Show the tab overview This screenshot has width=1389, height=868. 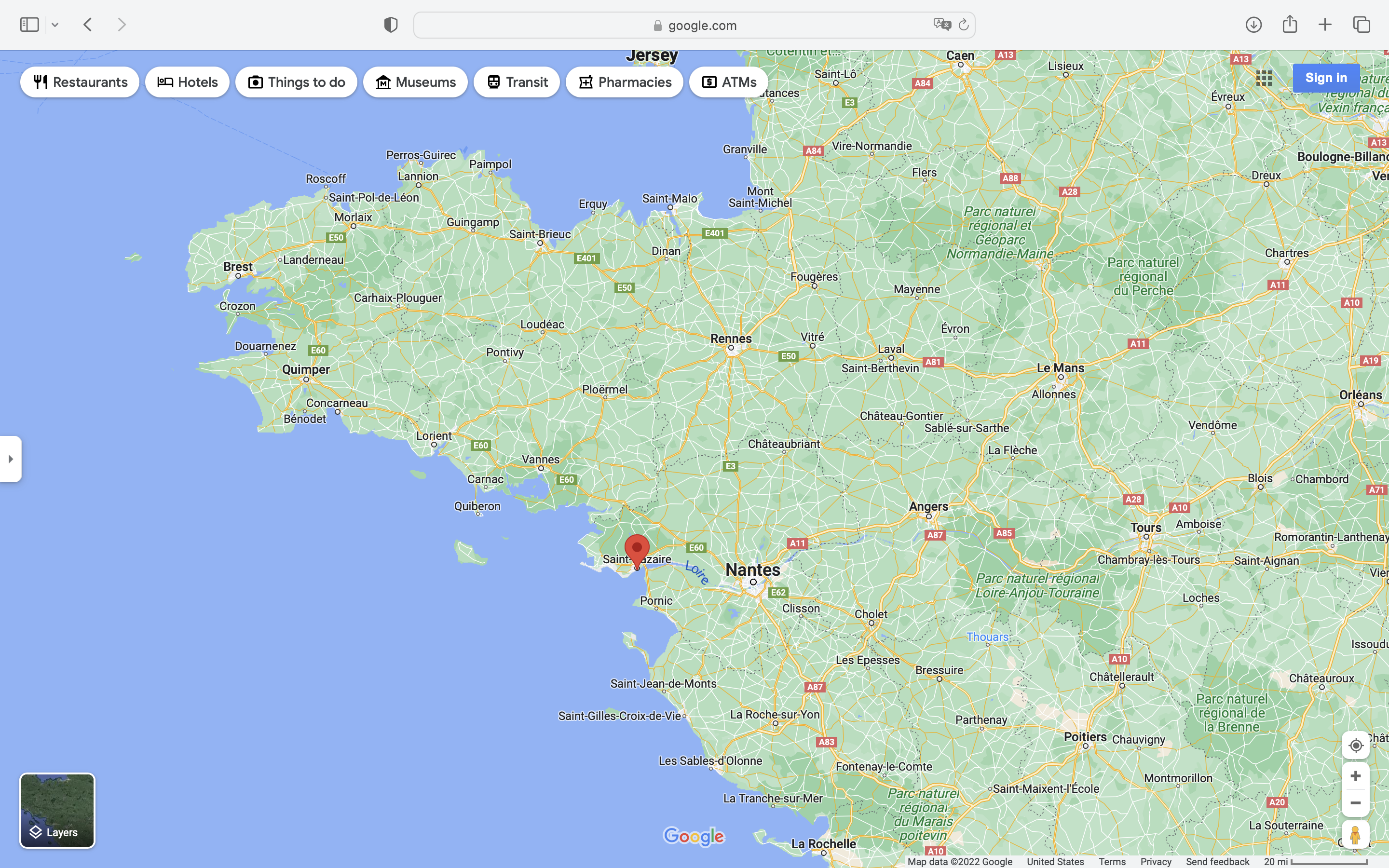(1362, 25)
